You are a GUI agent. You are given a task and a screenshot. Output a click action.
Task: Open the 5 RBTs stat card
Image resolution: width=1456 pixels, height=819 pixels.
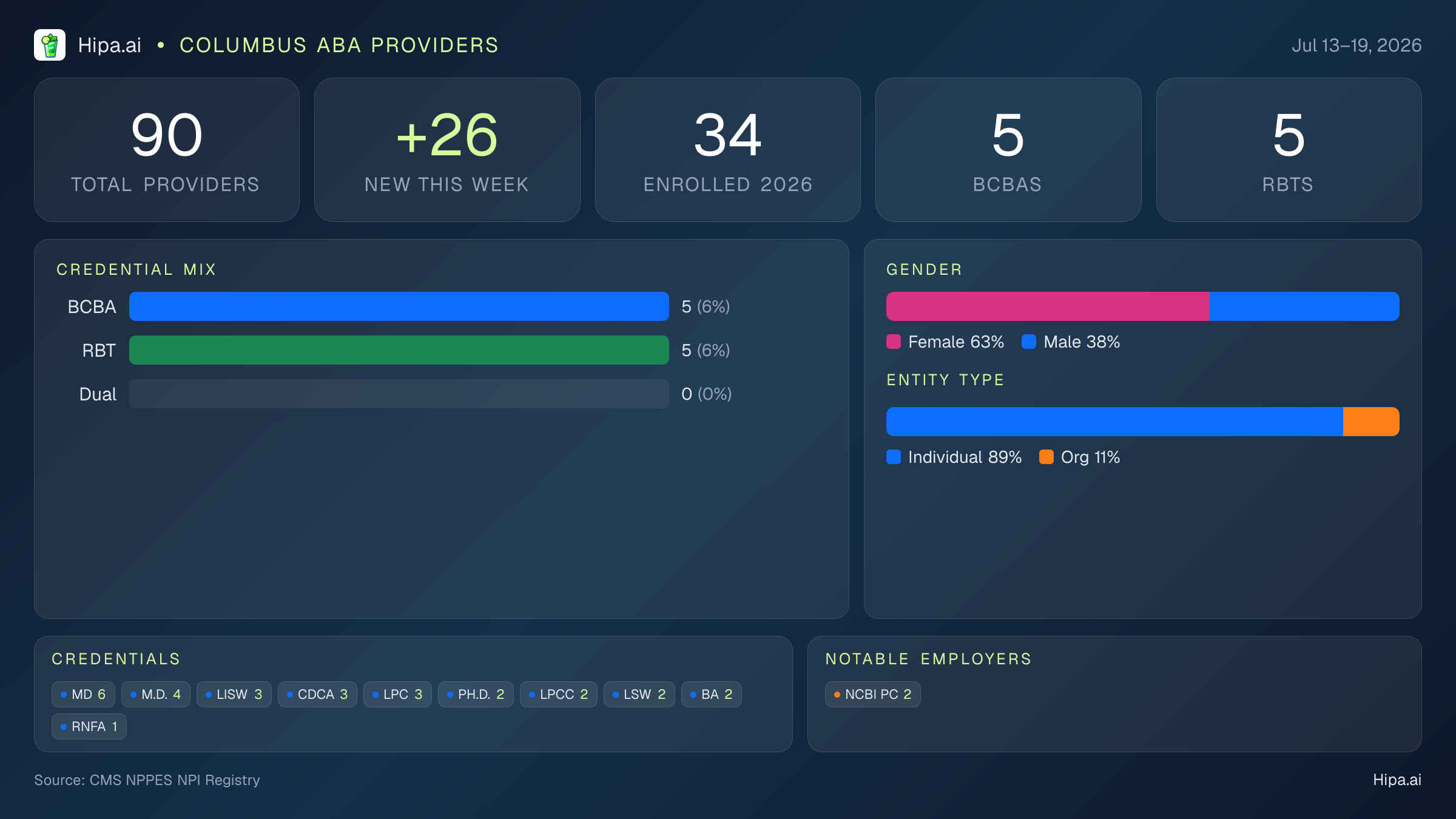pos(1289,150)
